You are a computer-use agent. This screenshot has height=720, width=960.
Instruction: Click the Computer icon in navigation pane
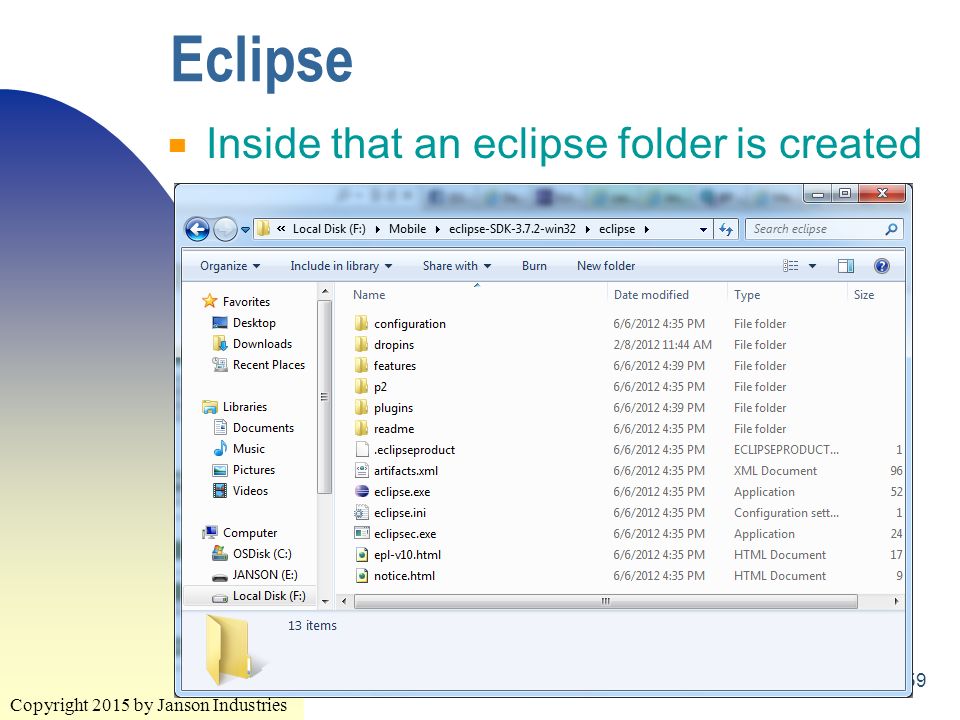point(211,532)
